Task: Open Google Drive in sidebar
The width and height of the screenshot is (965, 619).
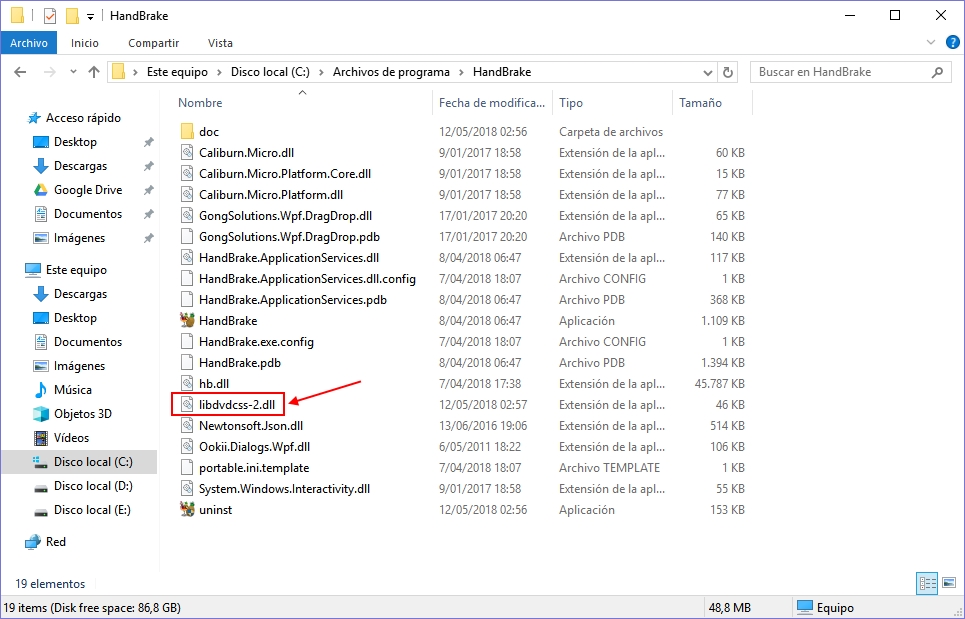Action: [x=88, y=190]
